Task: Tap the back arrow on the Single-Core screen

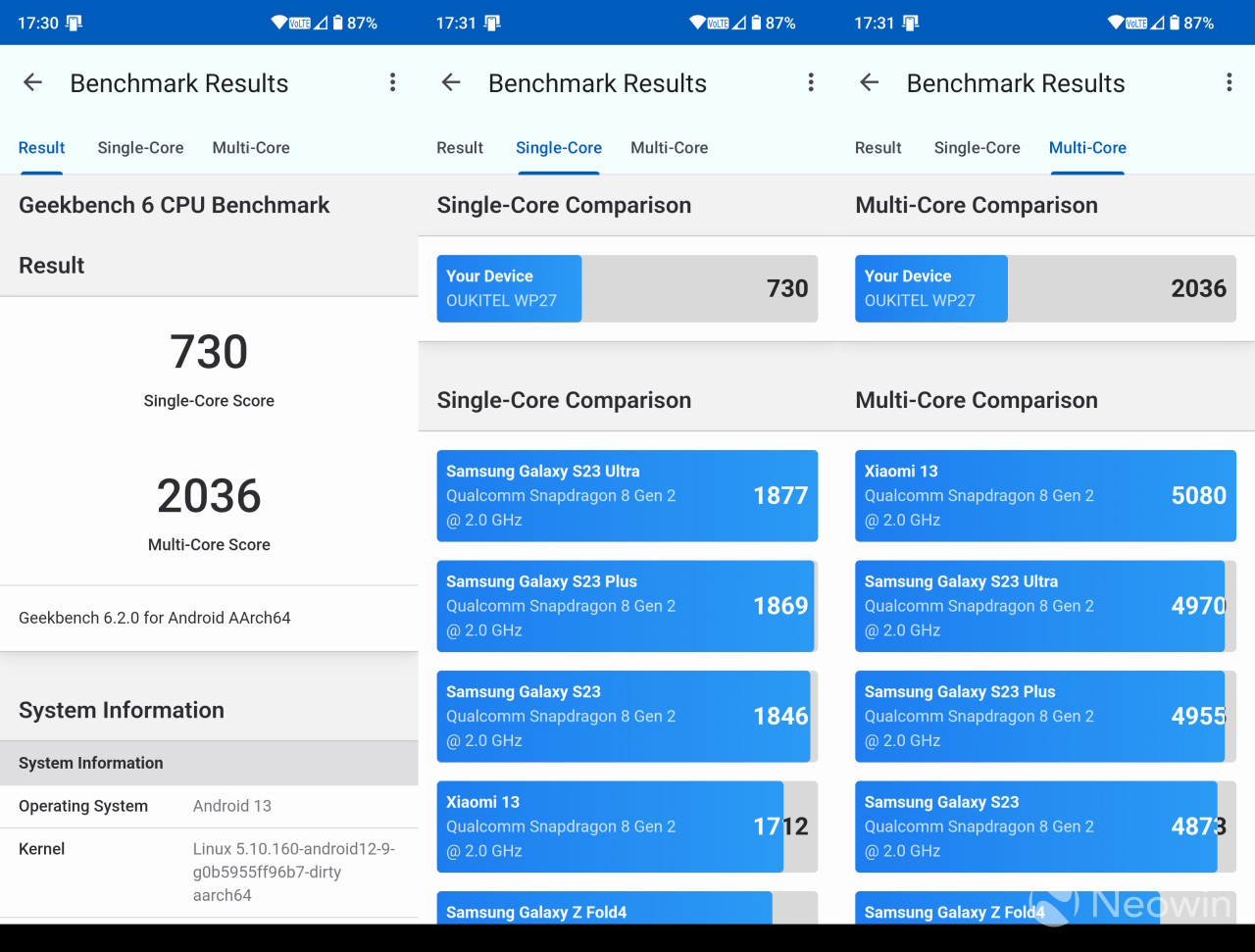Action: pos(451,82)
